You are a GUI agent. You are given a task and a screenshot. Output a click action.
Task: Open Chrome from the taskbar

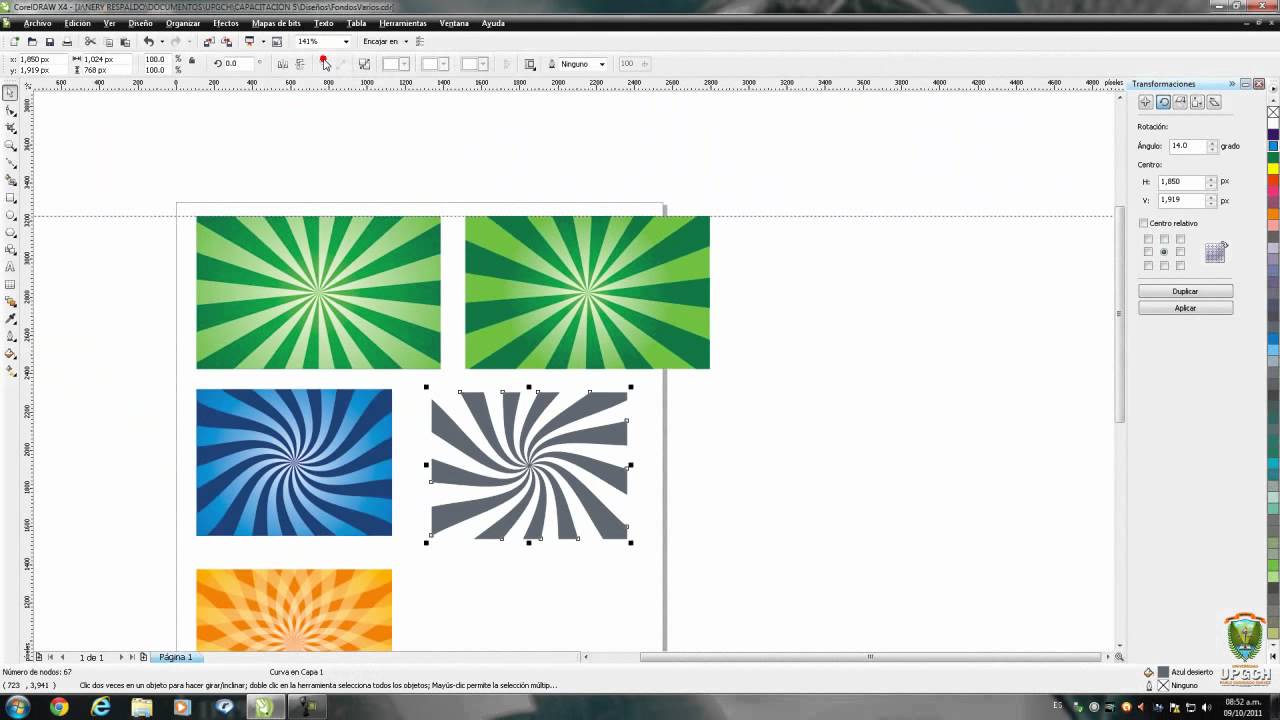(59, 707)
